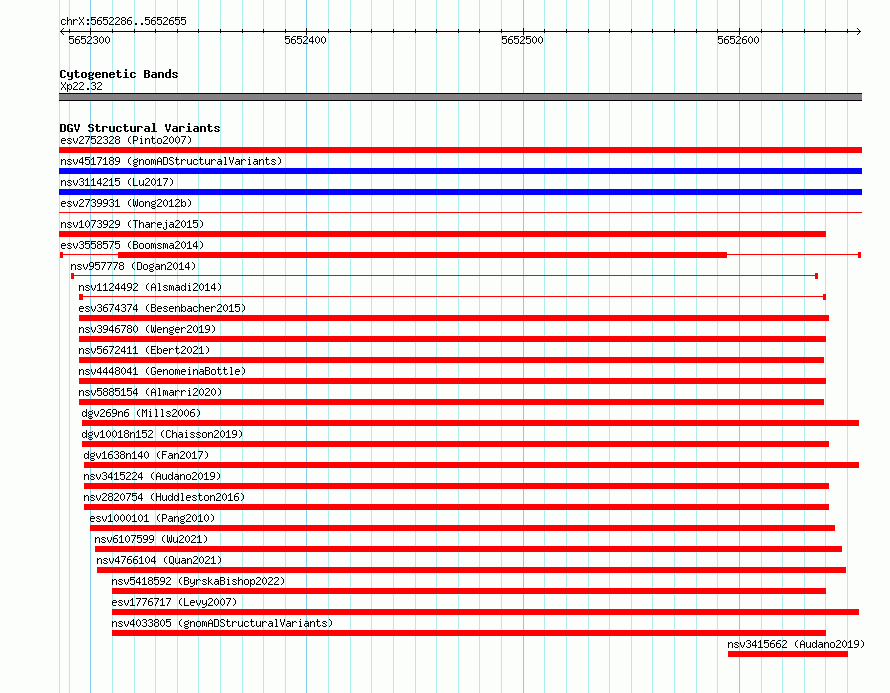This screenshot has height=693, width=890.
Task: Select nsv3415662 (Audano2019) label
Action: 796,644
